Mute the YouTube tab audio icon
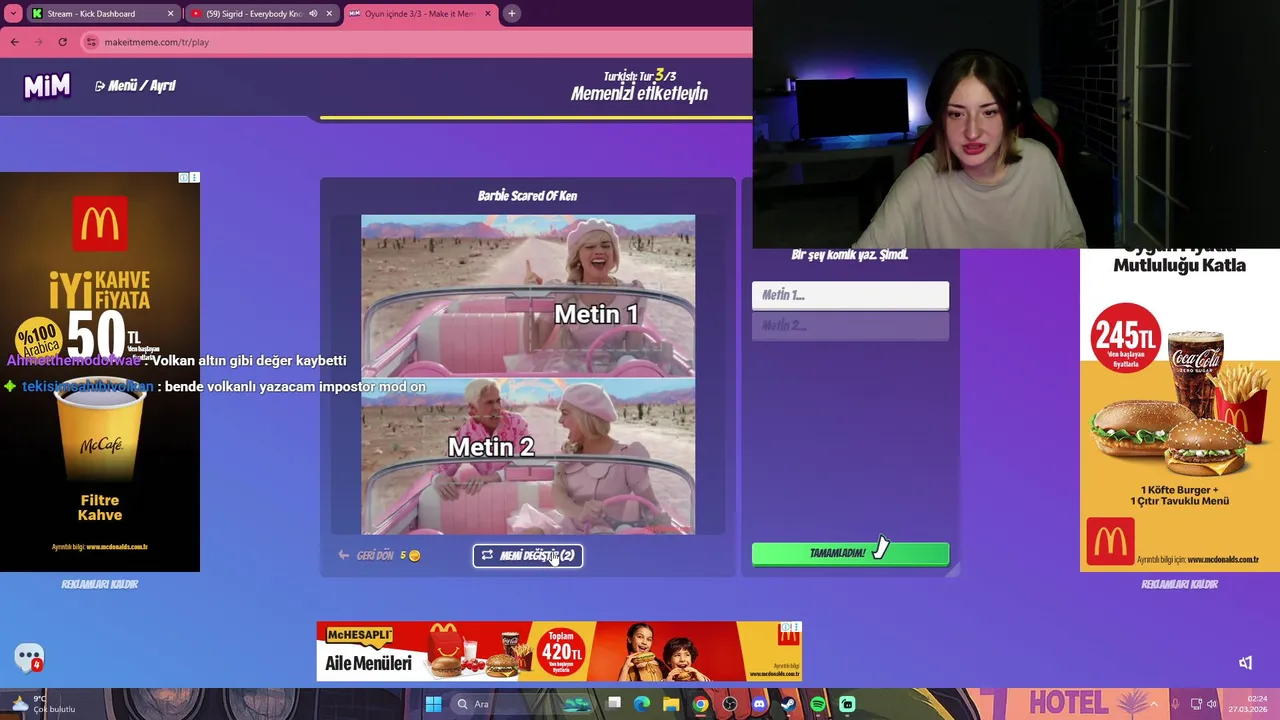 click(x=313, y=14)
